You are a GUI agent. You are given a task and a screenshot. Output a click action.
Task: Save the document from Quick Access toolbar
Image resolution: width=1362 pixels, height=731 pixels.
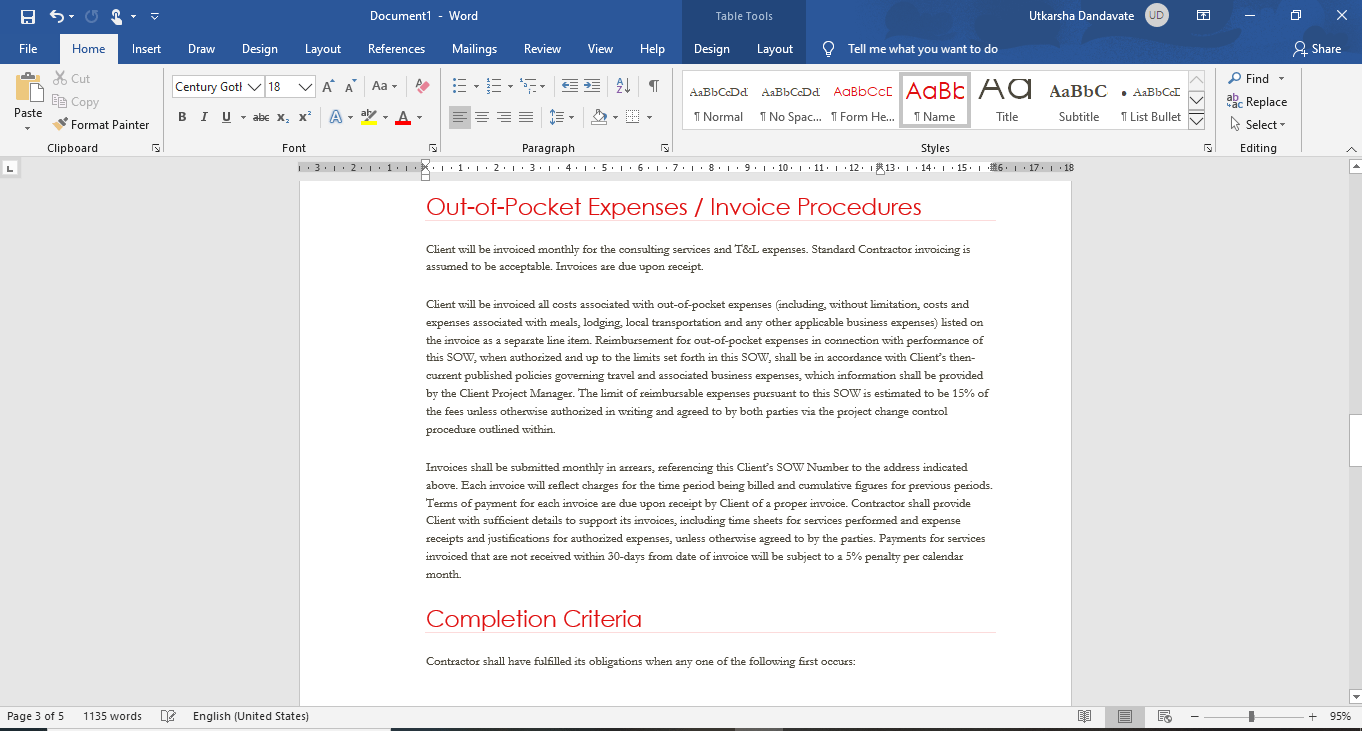[x=27, y=16]
